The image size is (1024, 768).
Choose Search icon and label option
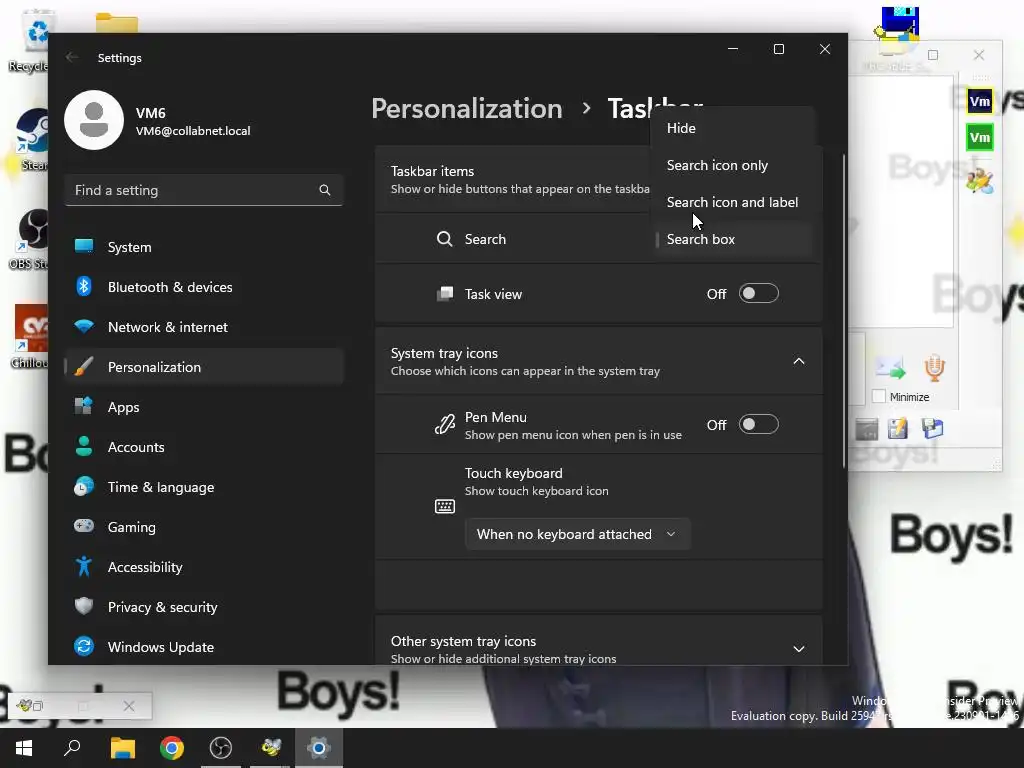733,202
